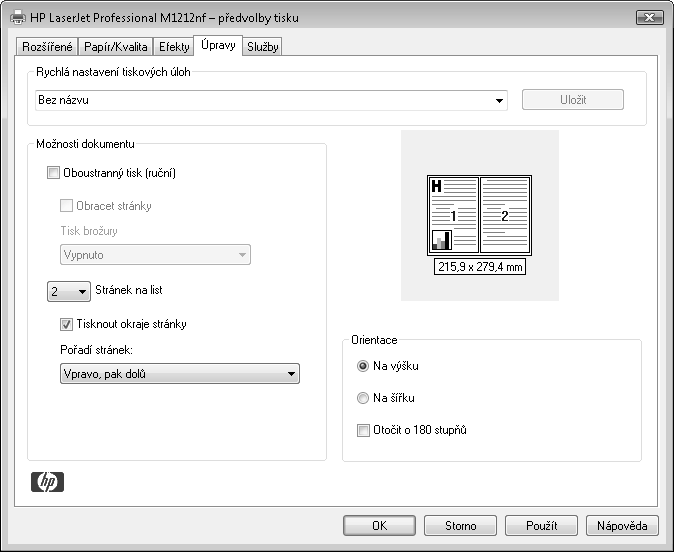Image resolution: width=674 pixels, height=552 pixels.
Task: Select Na šířku orientation
Action: 363,398
